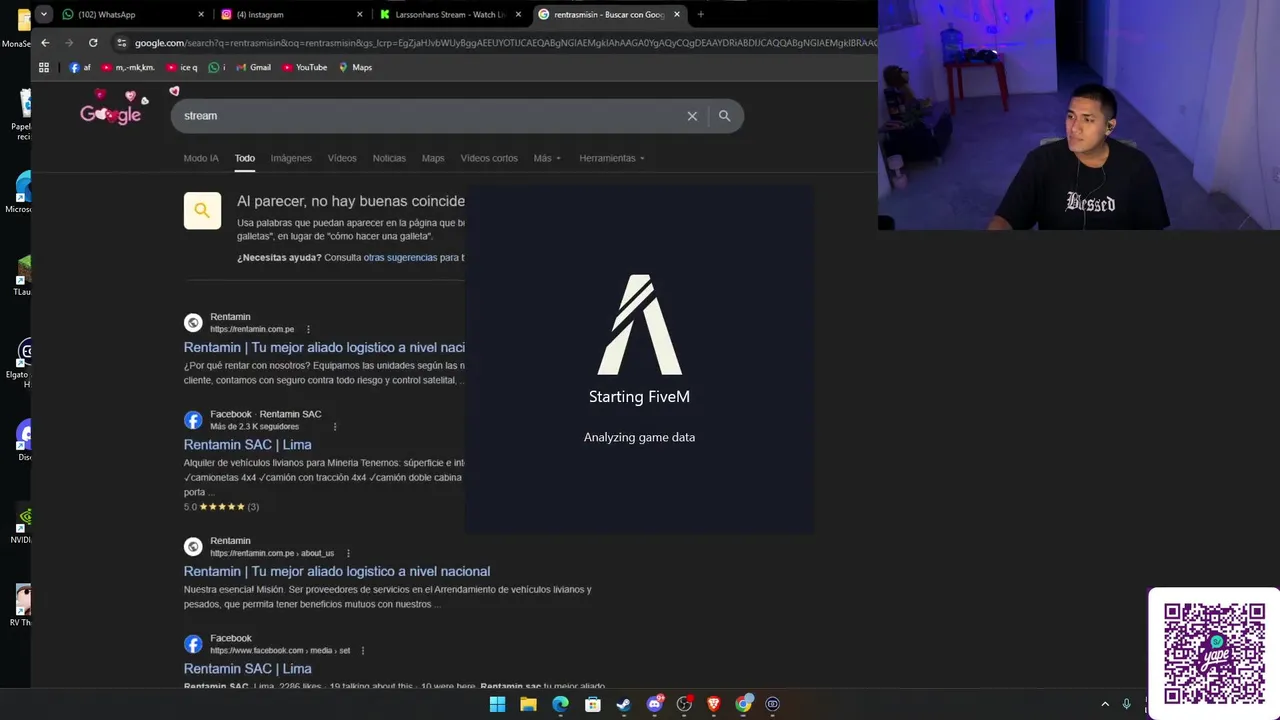1280x720 pixels.
Task: Switch to the Larssonhans Stream tab
Action: click(451, 14)
